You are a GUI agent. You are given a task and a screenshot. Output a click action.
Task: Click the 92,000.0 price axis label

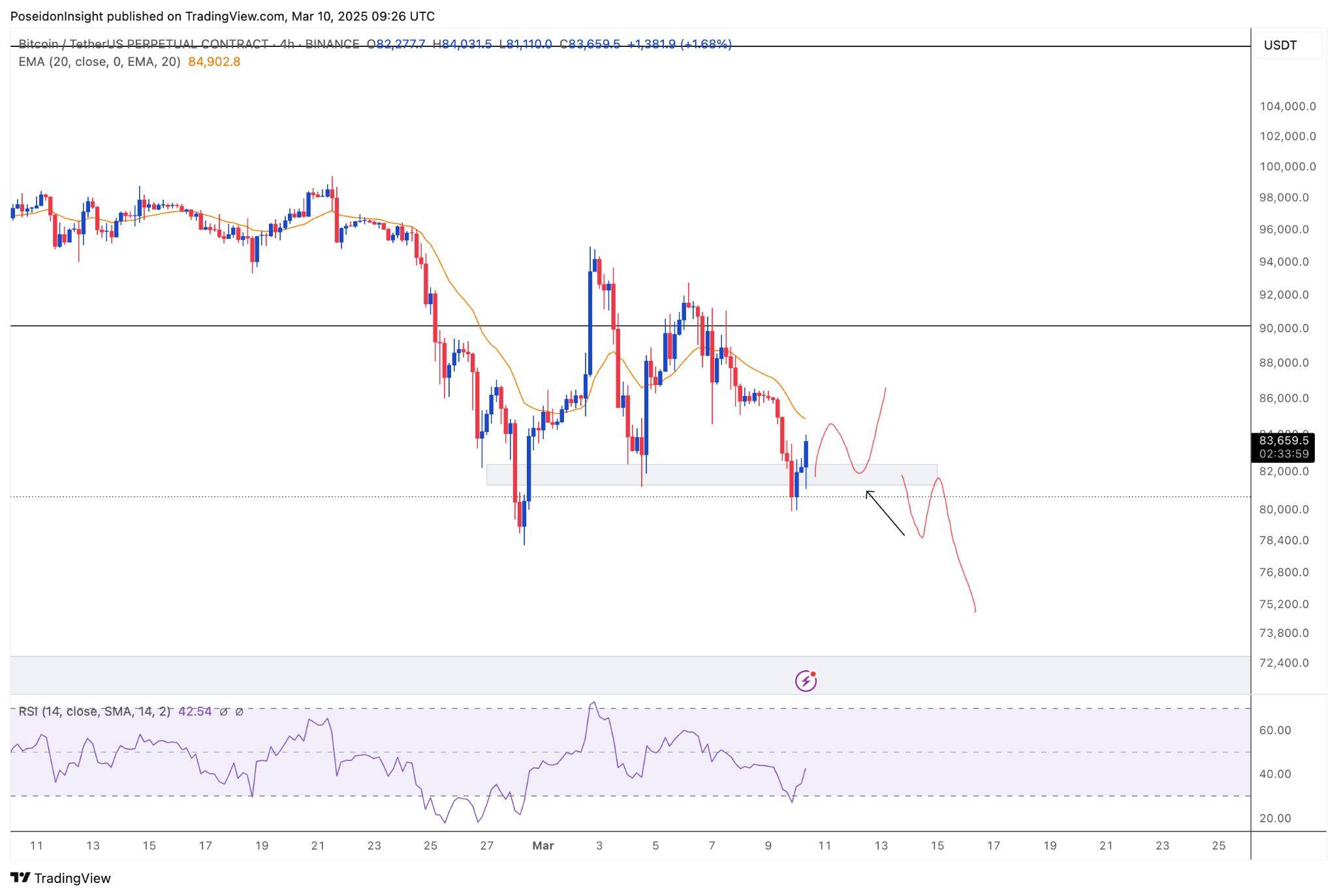point(1284,295)
